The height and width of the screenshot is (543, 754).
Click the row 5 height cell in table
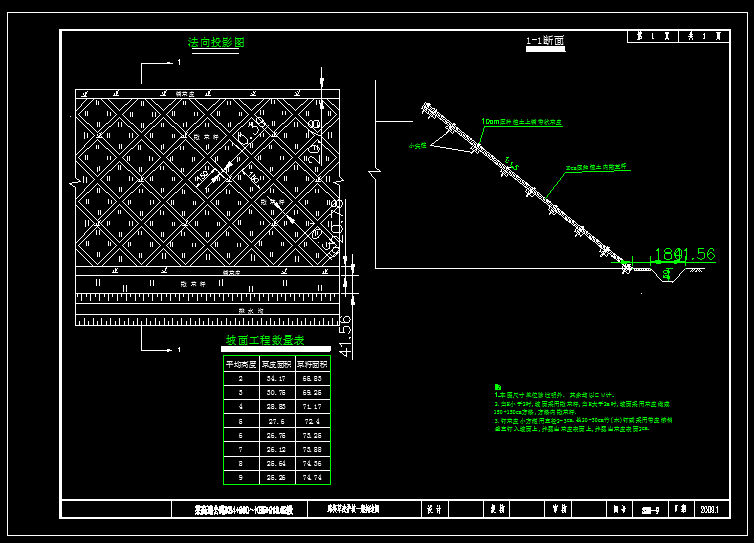point(241,422)
